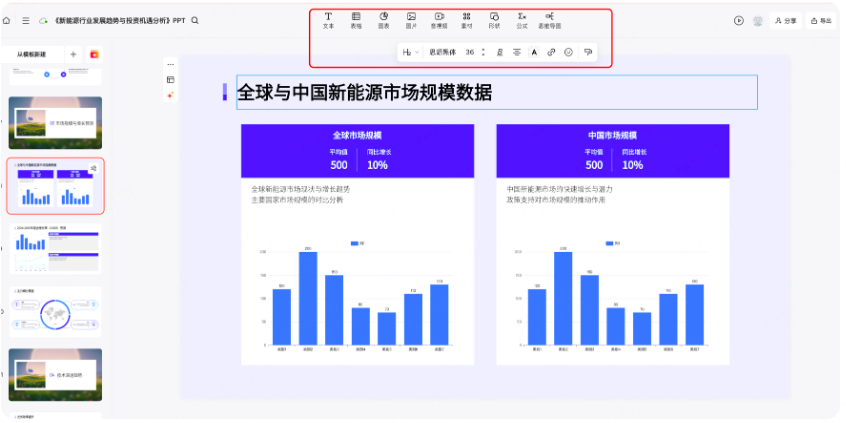Check the cloud sync status icon

[x=43, y=21]
